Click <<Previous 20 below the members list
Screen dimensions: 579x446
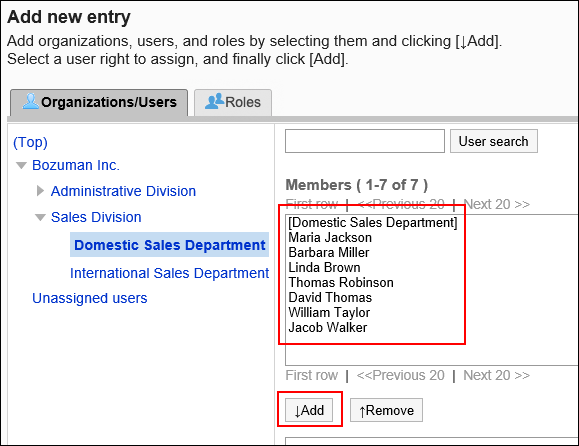[400, 375]
